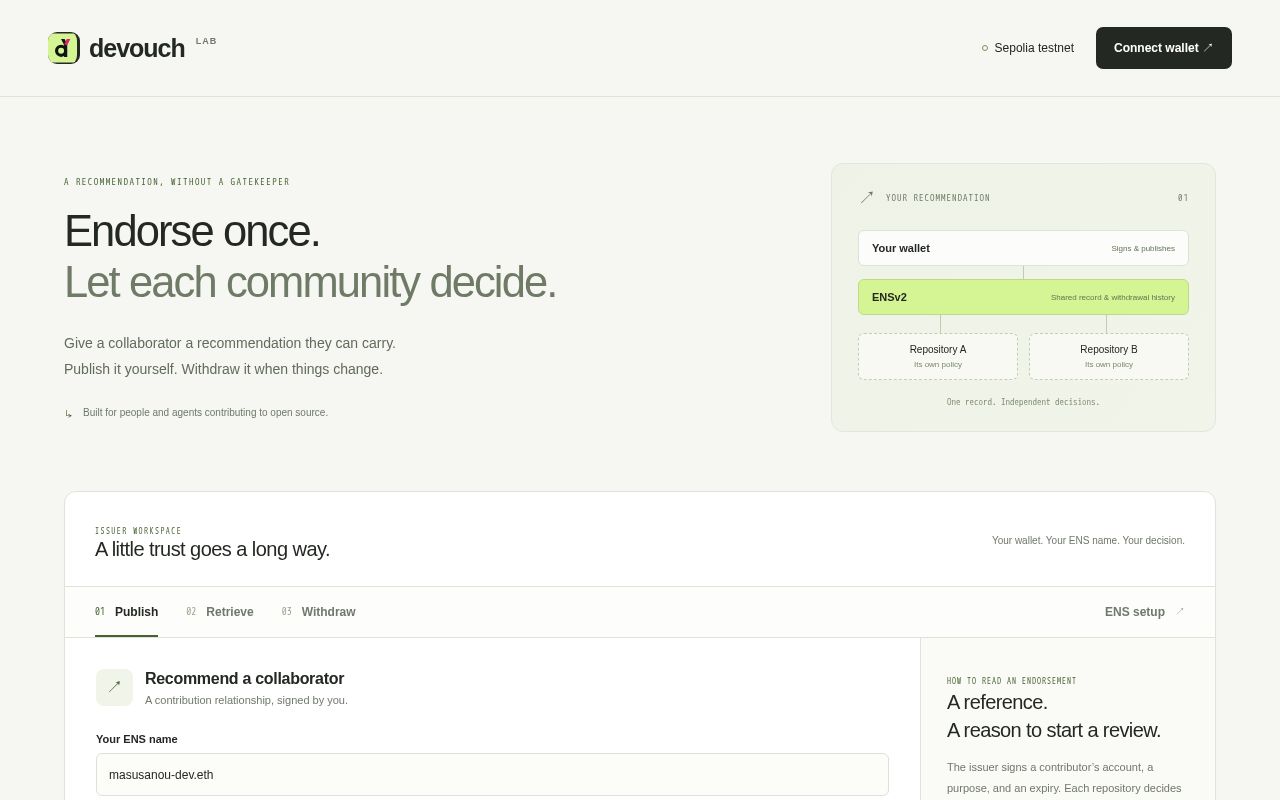1280x800 pixels.
Task: Click 'A reason to start a review.'
Action: click(1054, 730)
